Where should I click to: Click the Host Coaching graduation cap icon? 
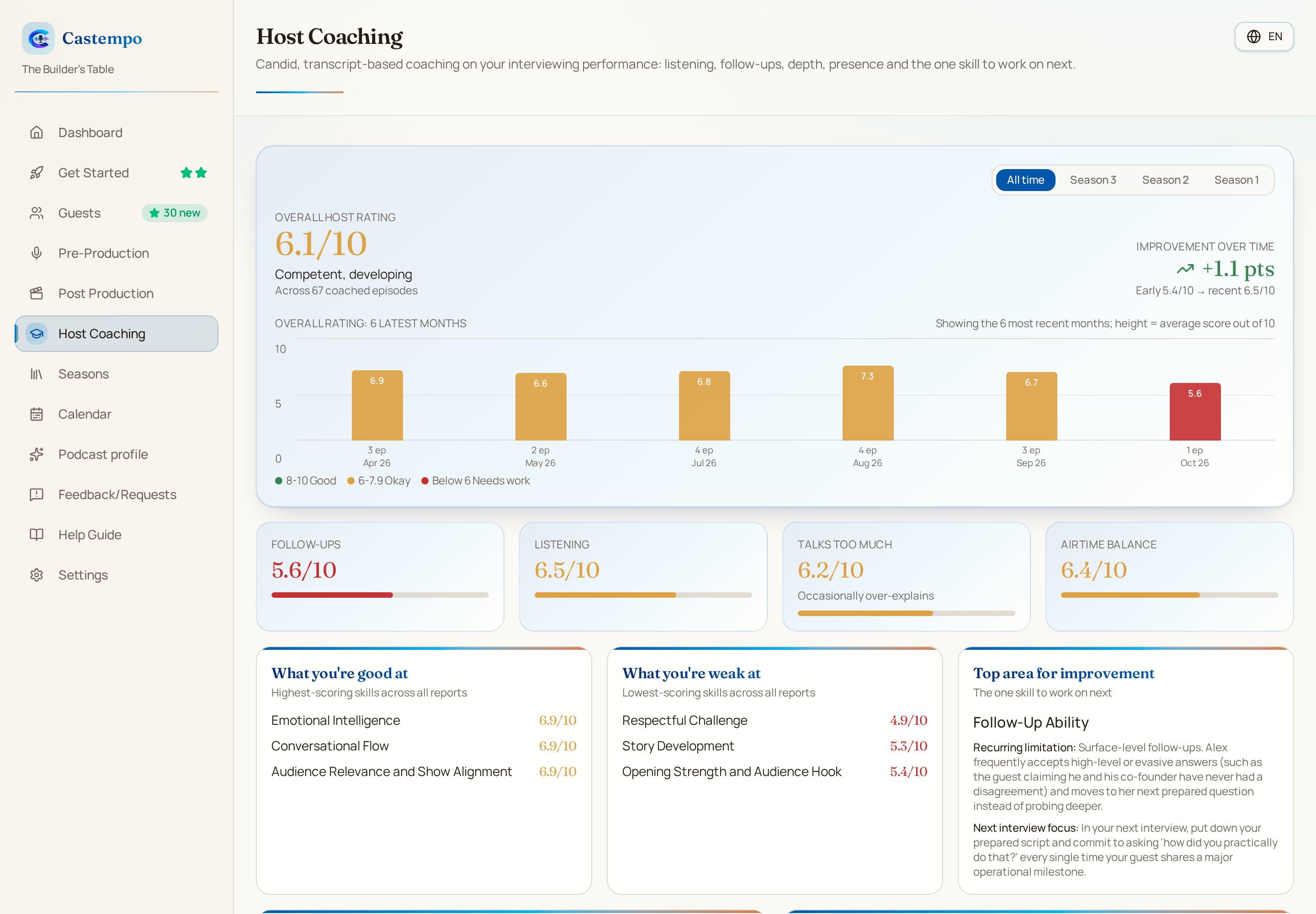coord(37,333)
